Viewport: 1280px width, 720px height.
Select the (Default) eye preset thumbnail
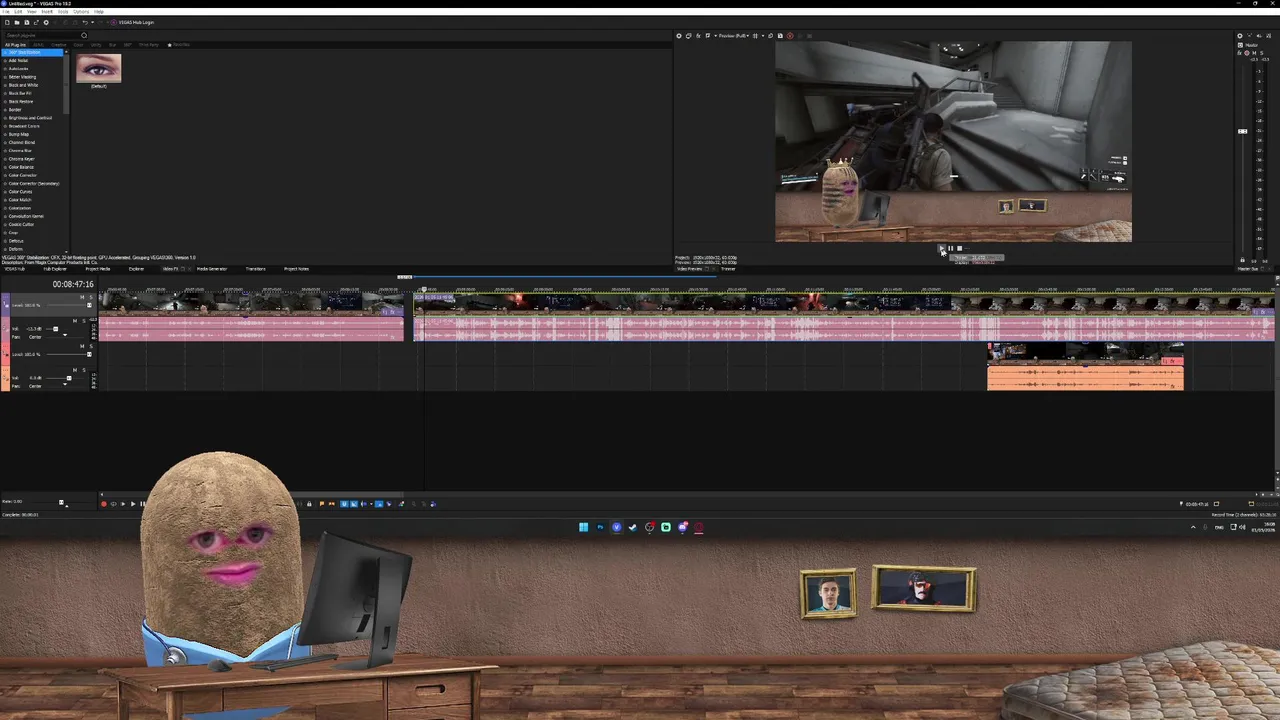coord(98,70)
